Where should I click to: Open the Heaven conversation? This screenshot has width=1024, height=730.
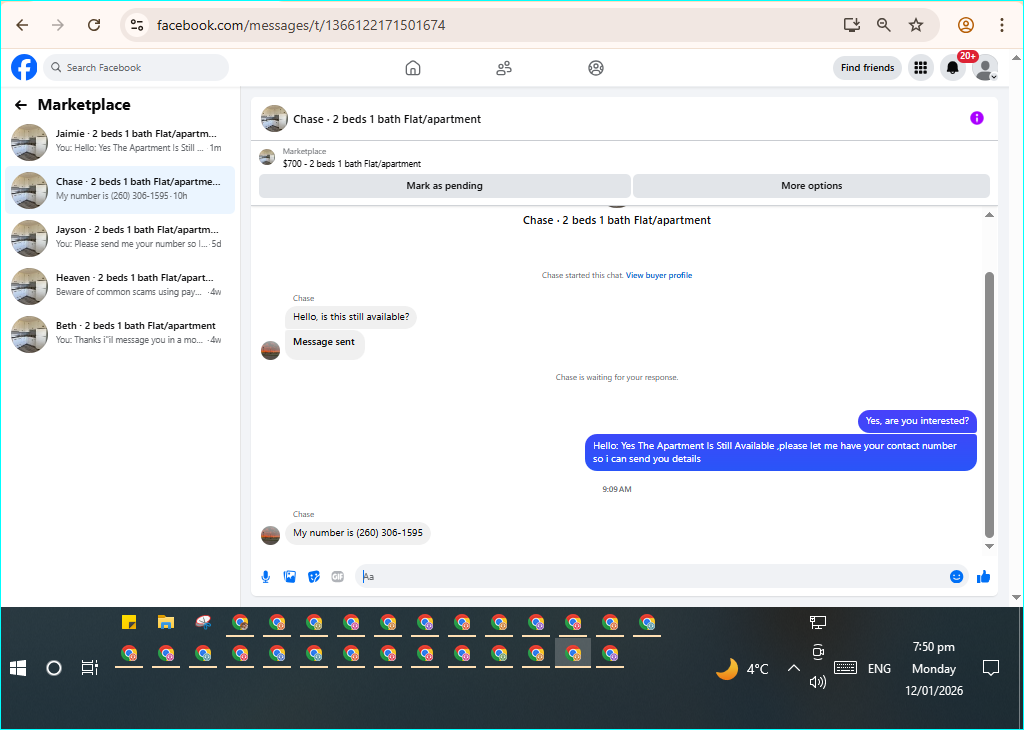(x=120, y=285)
